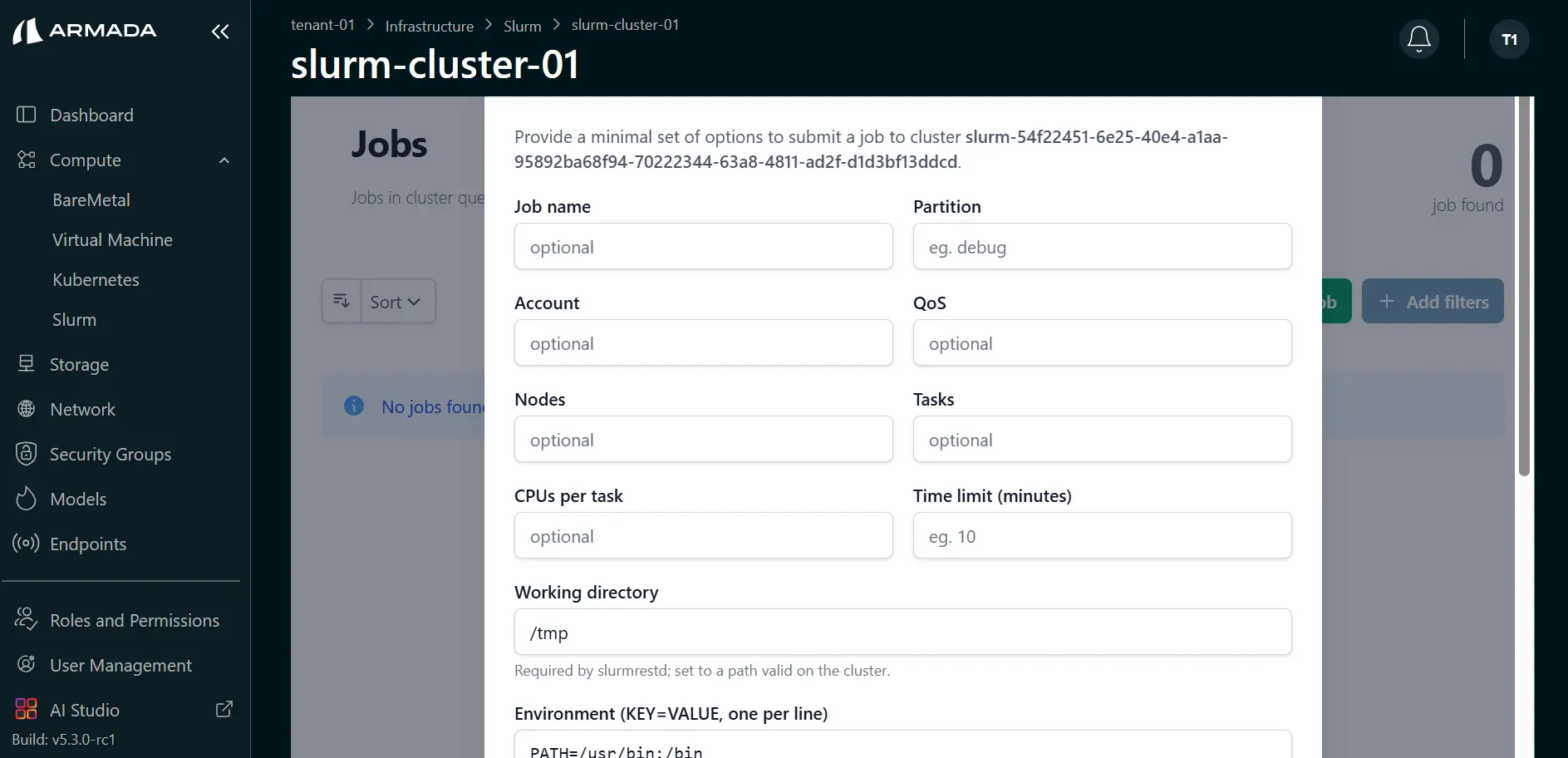Open Security Groups page
Viewport: 1568px width, 758px height.
pos(111,455)
